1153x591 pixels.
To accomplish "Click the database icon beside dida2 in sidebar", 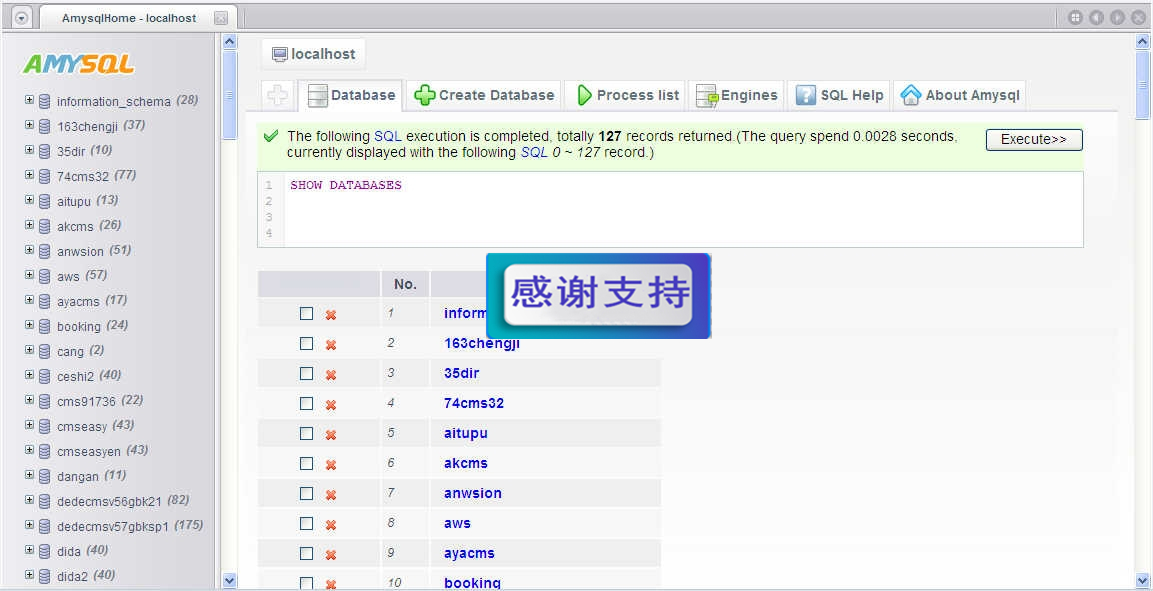I will click(45, 576).
